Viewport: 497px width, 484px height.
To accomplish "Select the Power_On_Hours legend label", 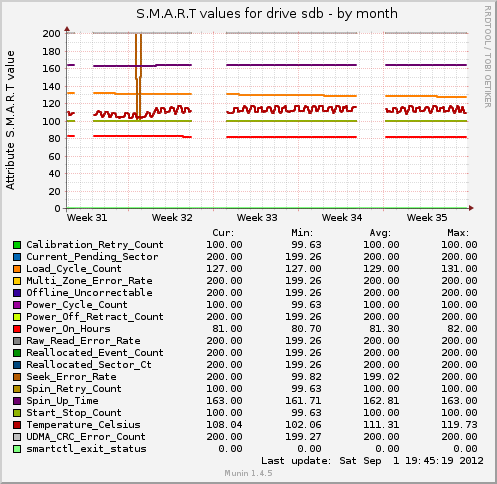I will click(x=68, y=329).
